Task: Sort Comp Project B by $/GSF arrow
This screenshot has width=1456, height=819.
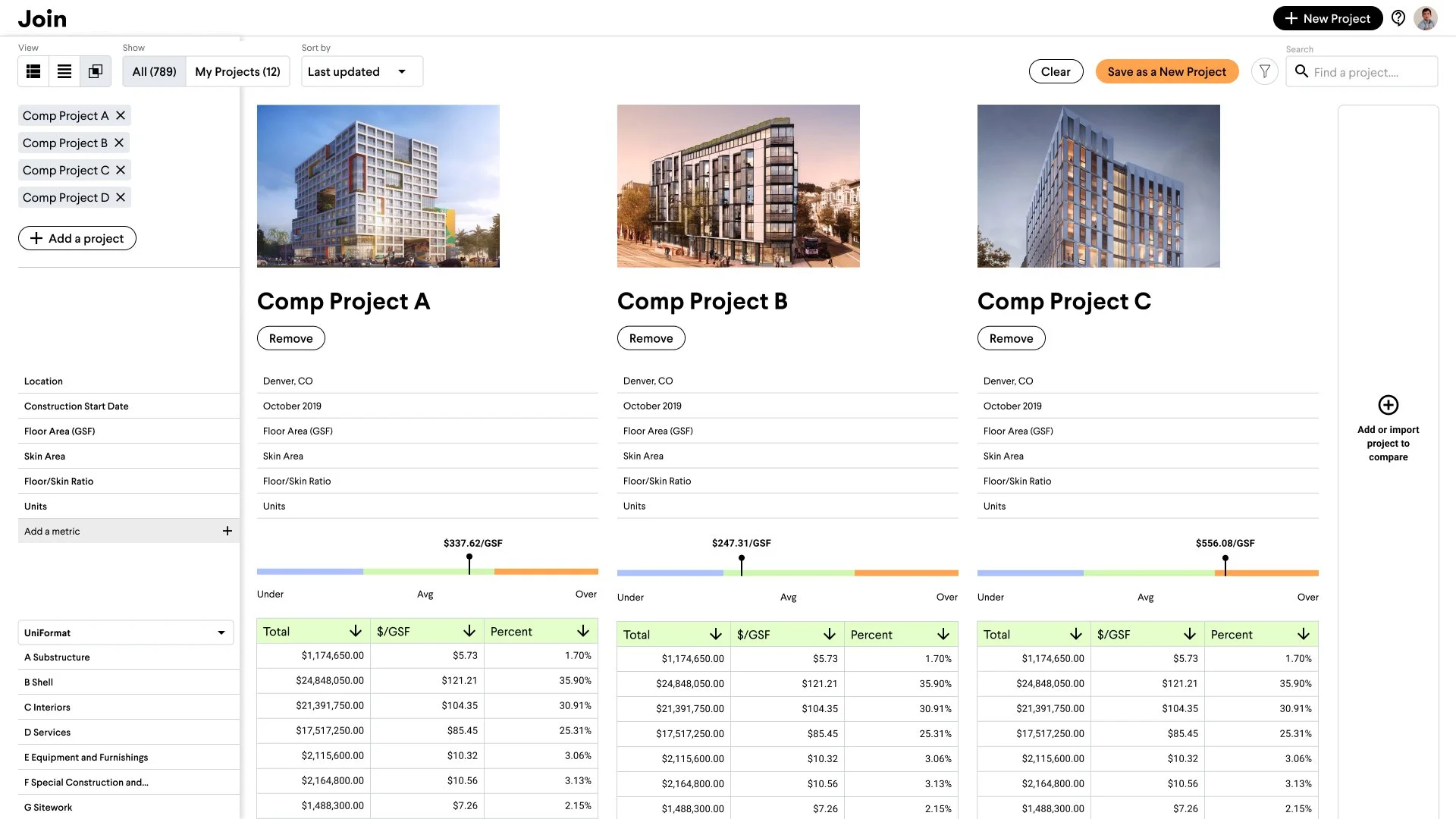Action: (x=829, y=634)
